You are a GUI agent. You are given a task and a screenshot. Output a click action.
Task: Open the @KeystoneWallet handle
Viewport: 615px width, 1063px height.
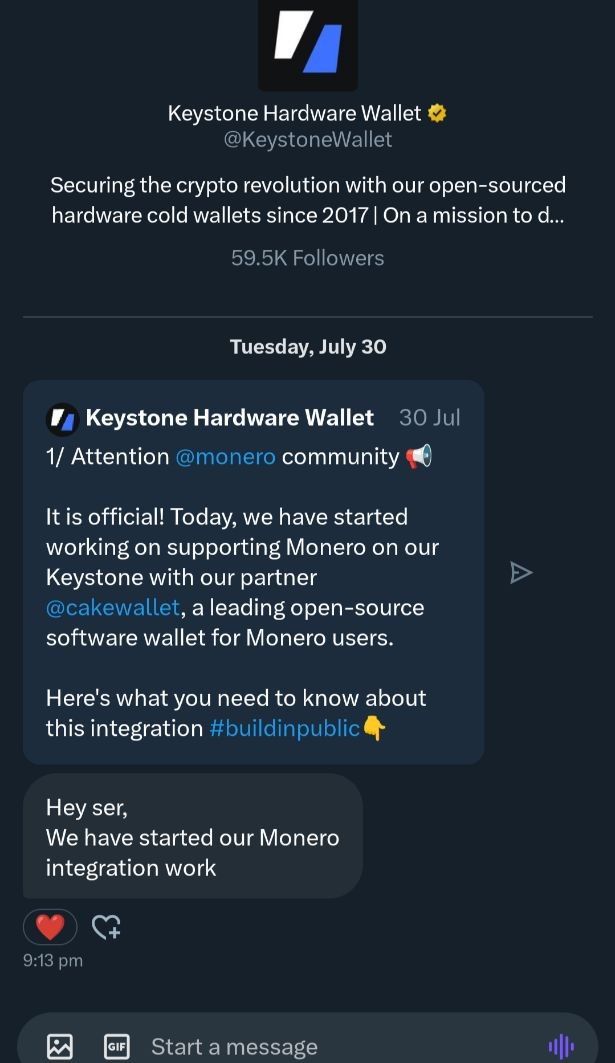[308, 140]
